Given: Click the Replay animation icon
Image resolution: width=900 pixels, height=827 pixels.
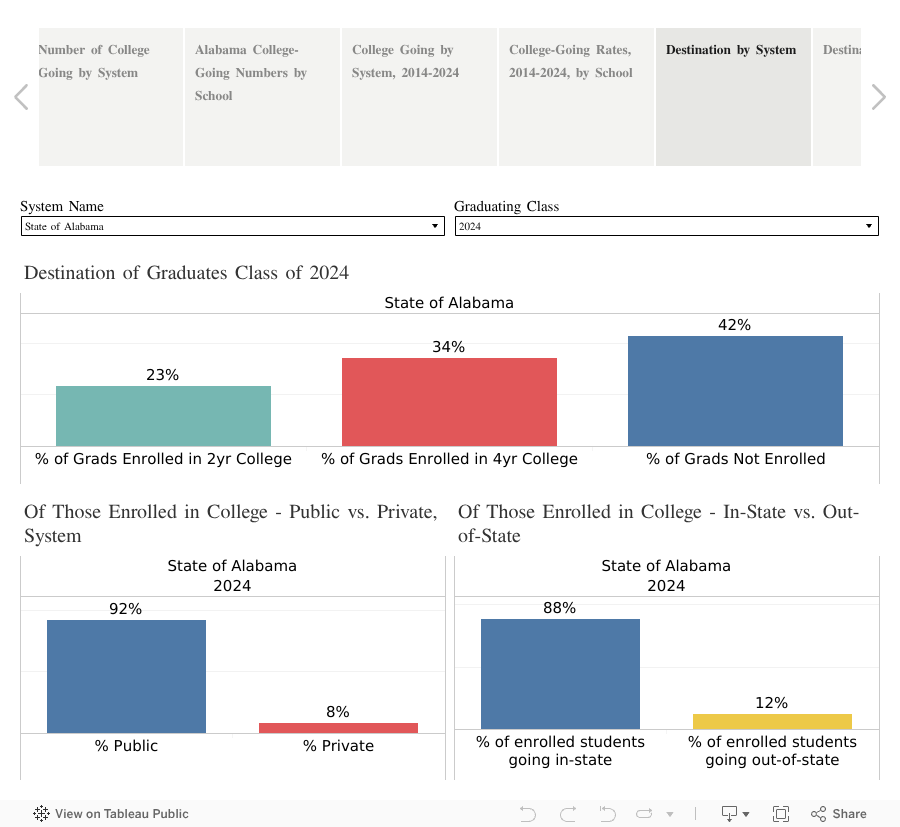Looking at the screenshot, I should [644, 813].
